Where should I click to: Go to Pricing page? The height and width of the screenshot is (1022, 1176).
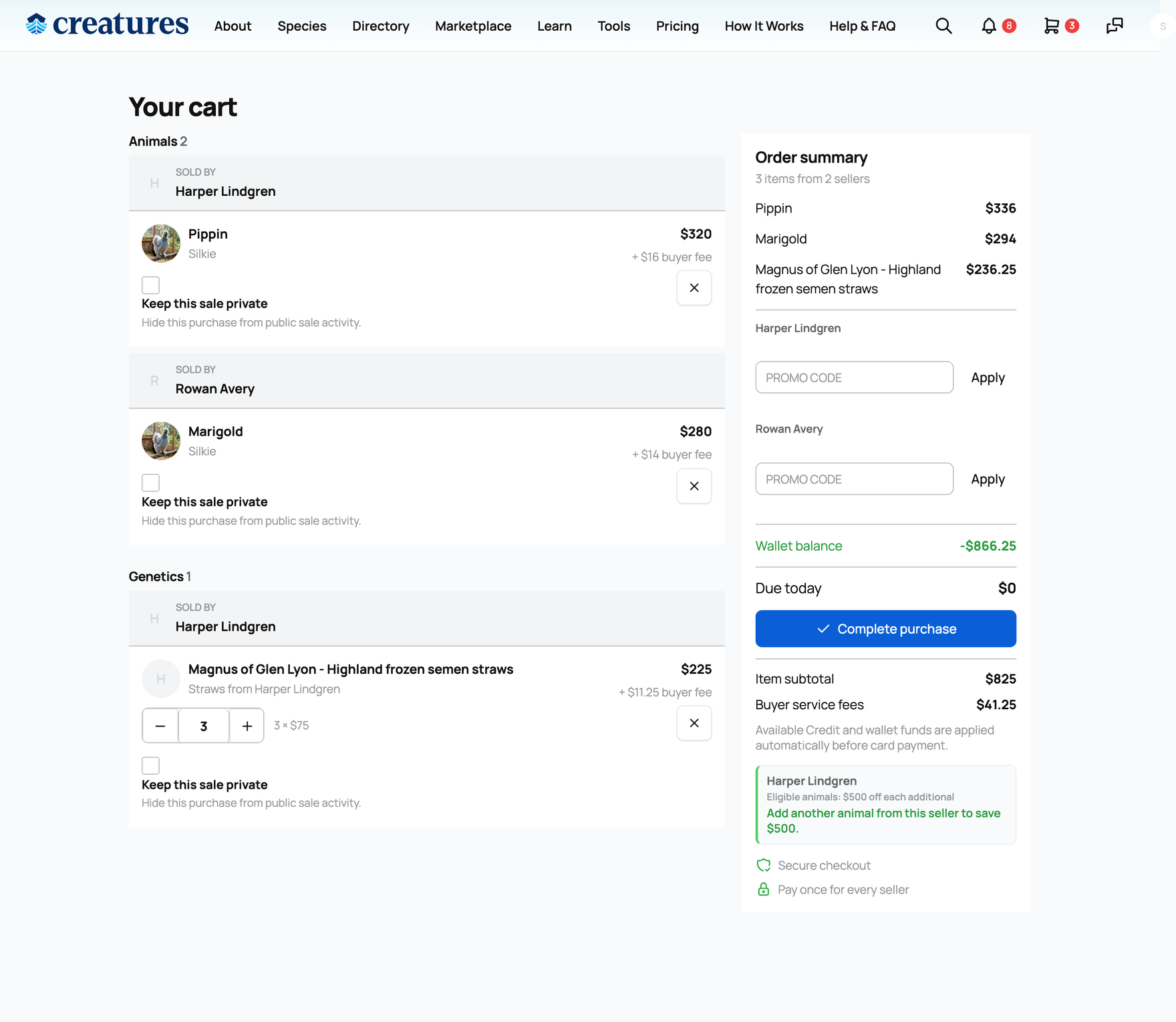(x=678, y=26)
